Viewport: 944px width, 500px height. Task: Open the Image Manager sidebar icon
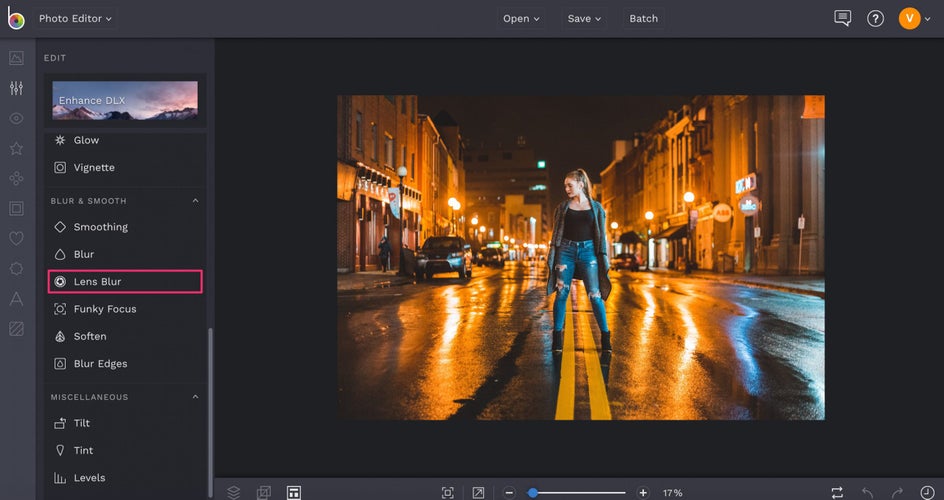pyautogui.click(x=16, y=58)
